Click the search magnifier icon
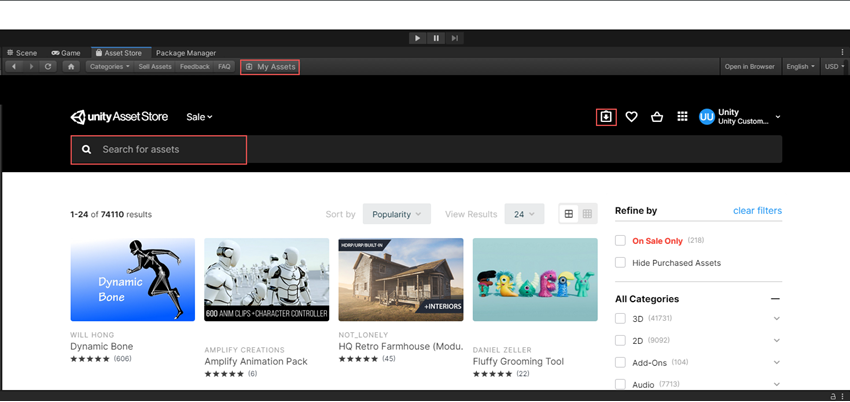The width and height of the screenshot is (850, 402). tap(87, 150)
